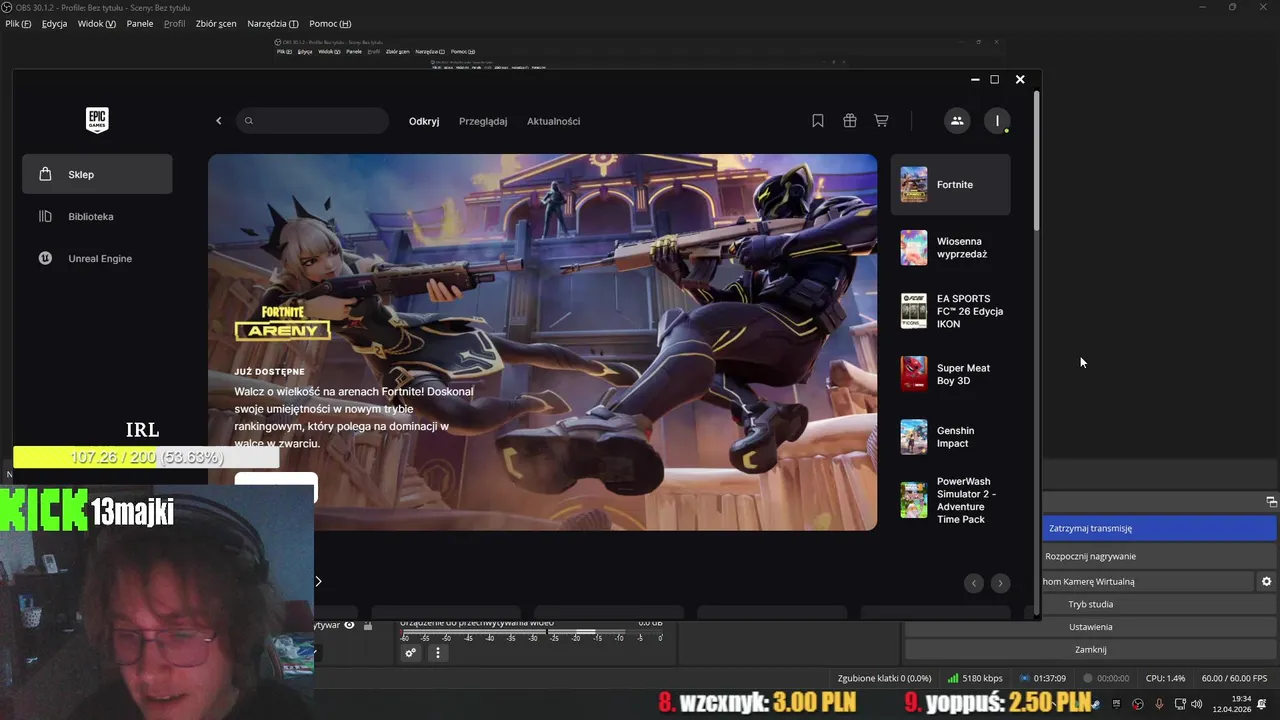Select Genshin Impact in featured list
The image size is (1280, 720).
tap(951, 437)
